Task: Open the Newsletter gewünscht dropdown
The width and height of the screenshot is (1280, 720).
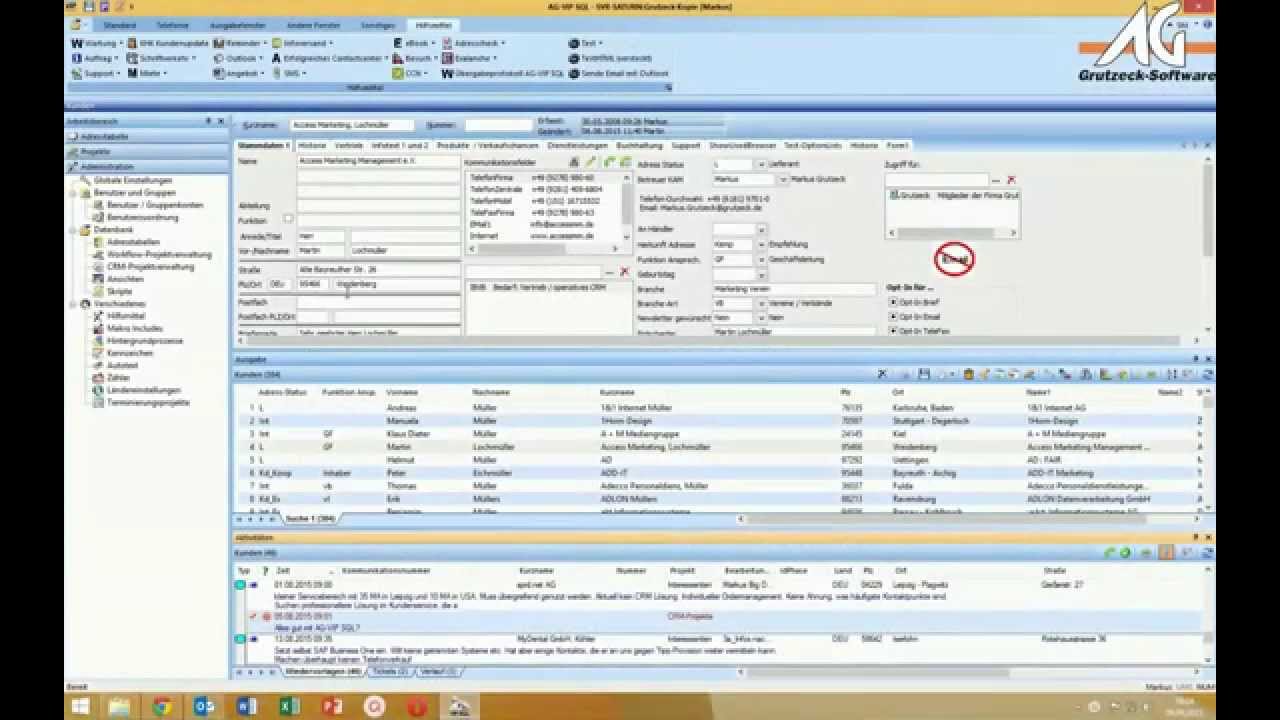Action: click(x=761, y=317)
